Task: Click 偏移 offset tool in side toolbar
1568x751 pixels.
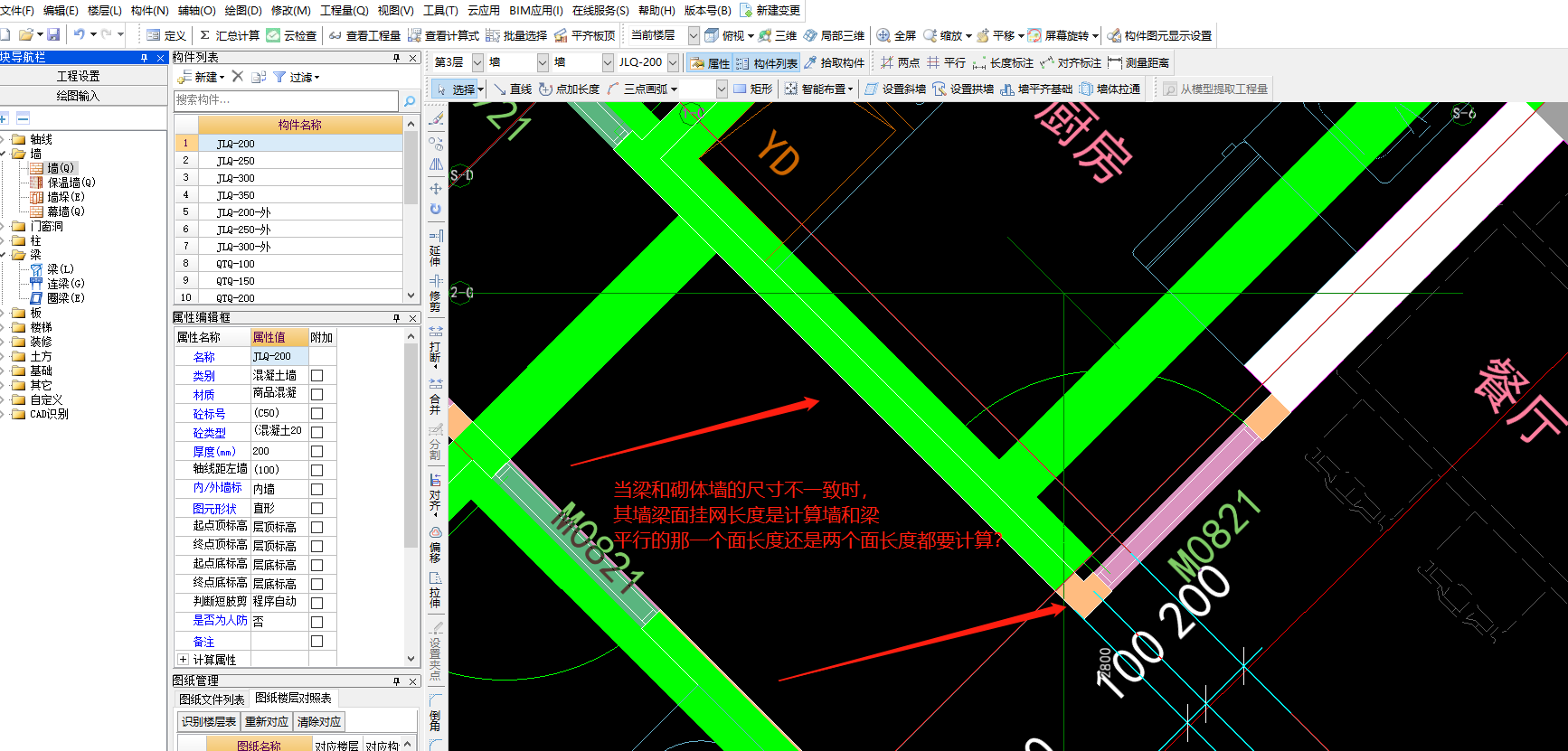Action: coord(436,544)
